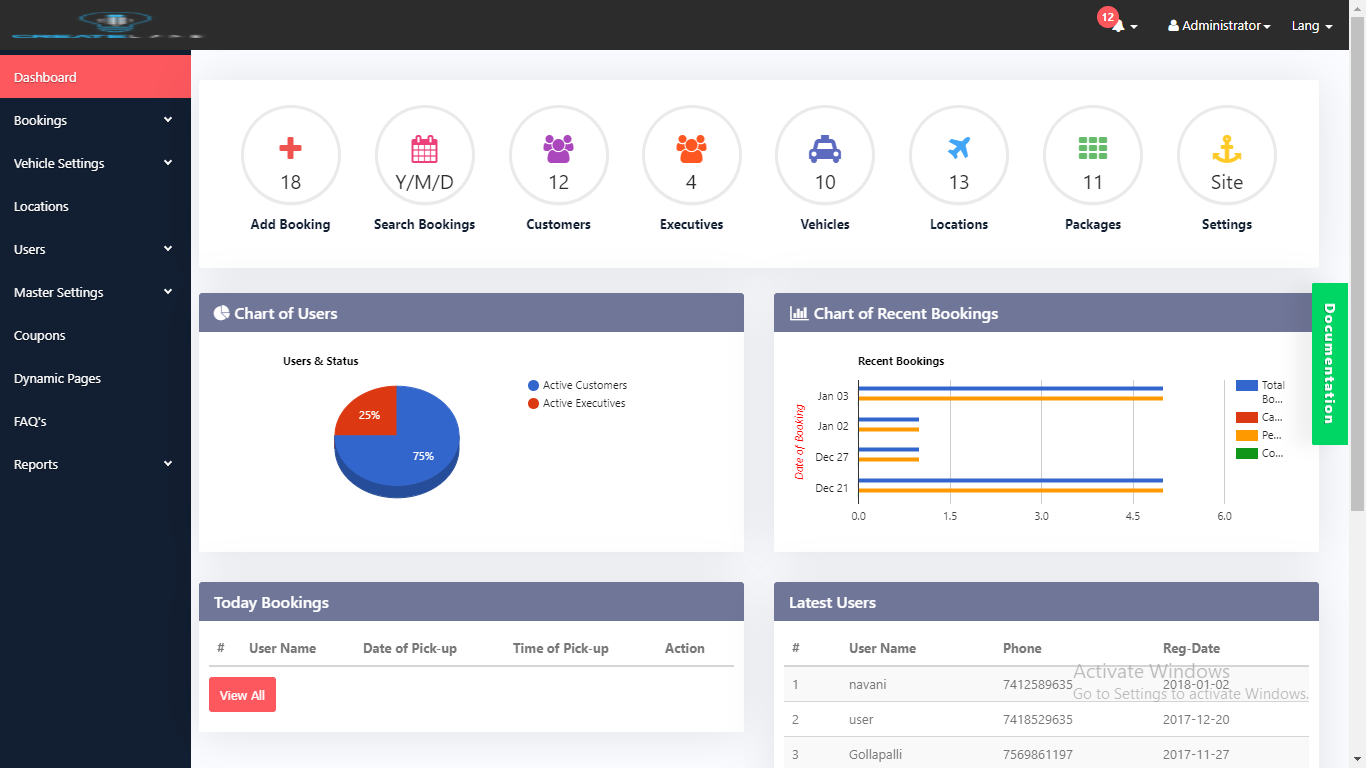Image resolution: width=1366 pixels, height=768 pixels.
Task: Expand Vehicle Settings in the sidebar
Action: coord(94,163)
